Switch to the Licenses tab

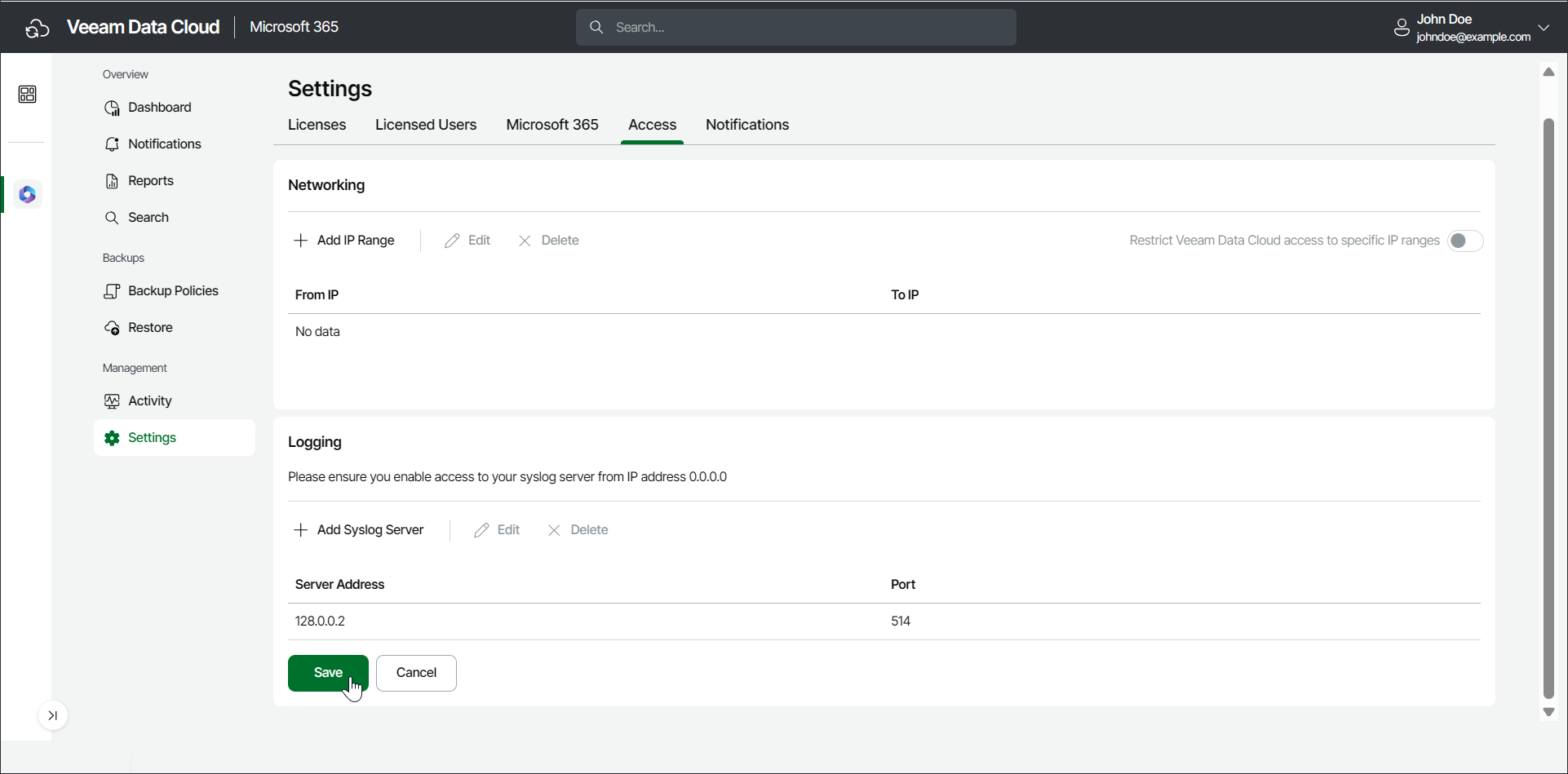pyautogui.click(x=317, y=125)
